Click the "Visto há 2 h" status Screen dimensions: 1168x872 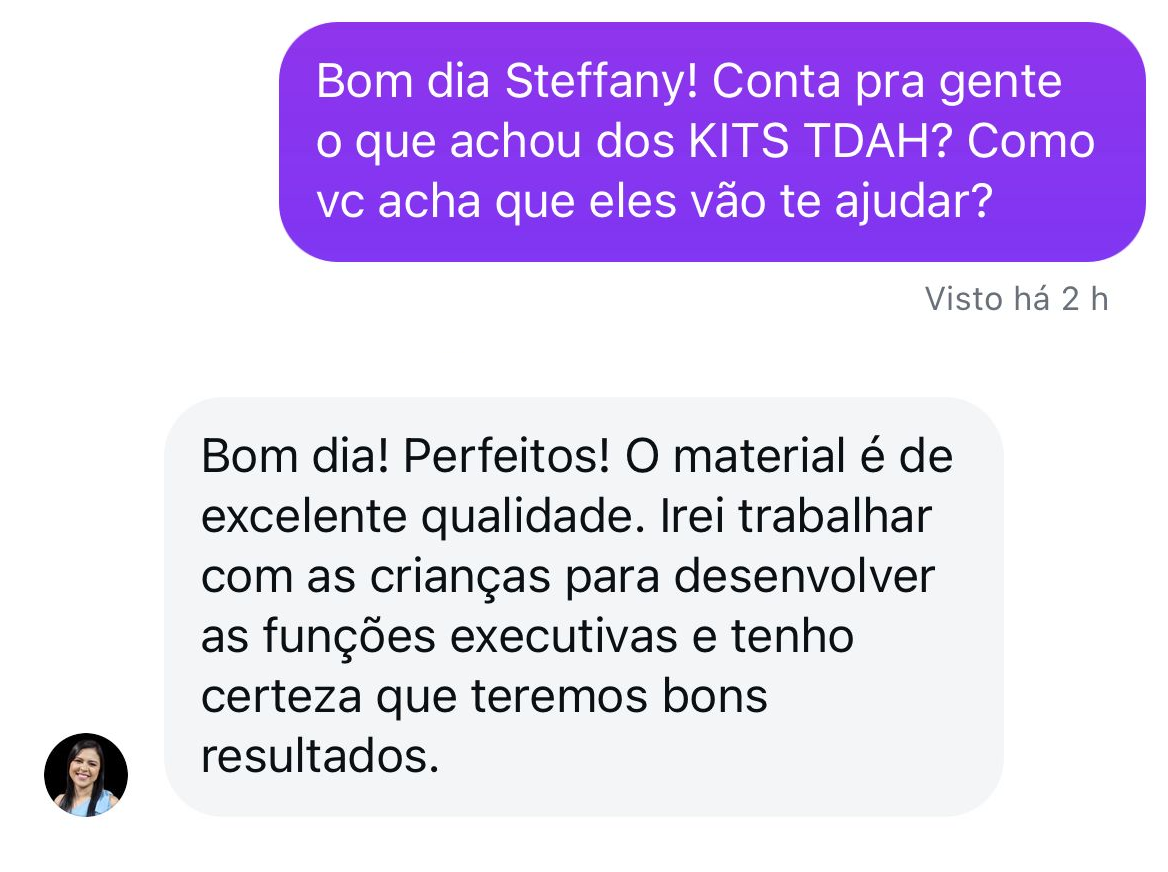pyautogui.click(x=1016, y=299)
